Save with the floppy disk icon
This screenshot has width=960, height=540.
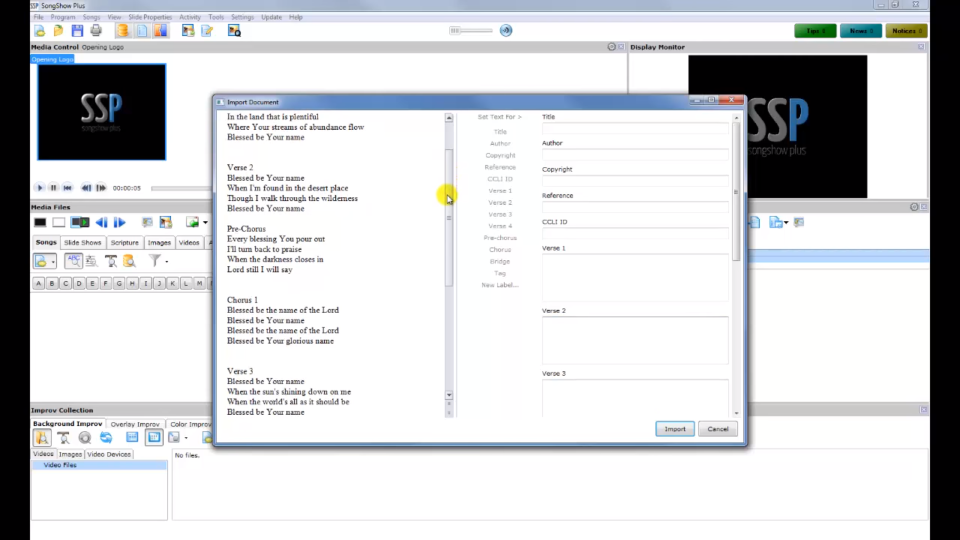point(77,31)
